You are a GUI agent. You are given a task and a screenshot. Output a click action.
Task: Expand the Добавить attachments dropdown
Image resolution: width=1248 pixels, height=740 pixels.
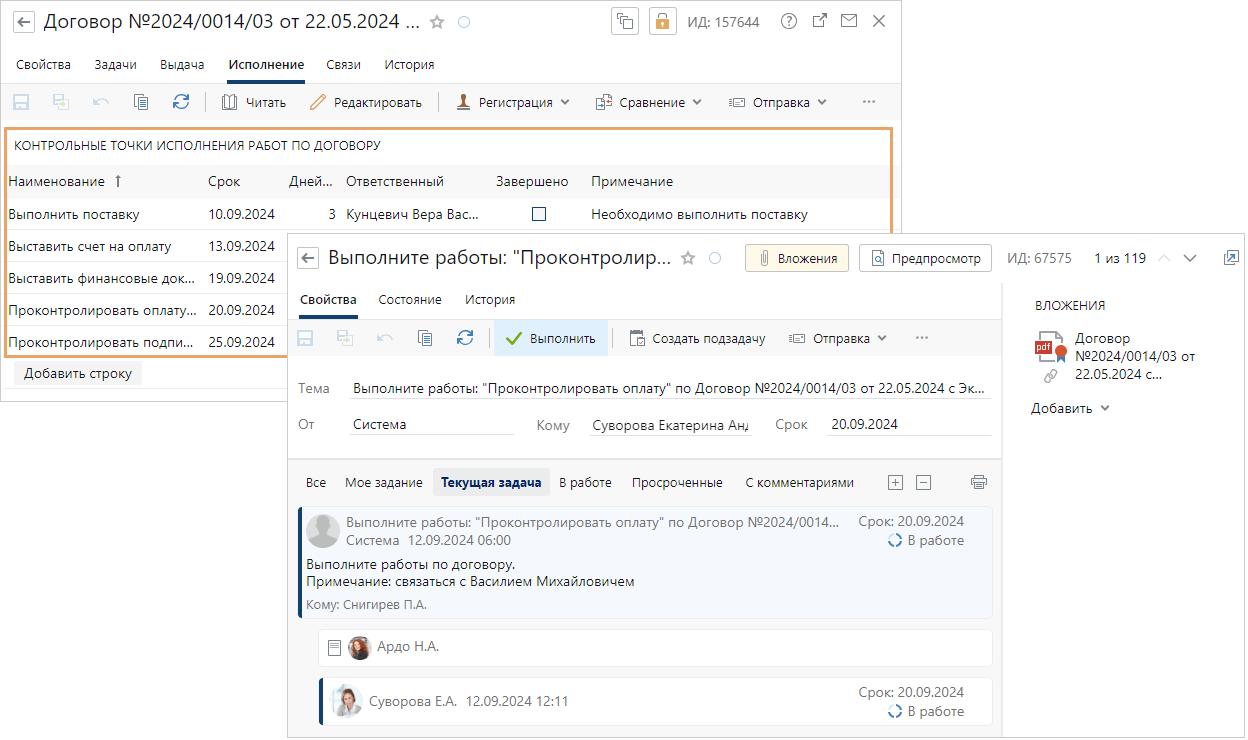1070,408
